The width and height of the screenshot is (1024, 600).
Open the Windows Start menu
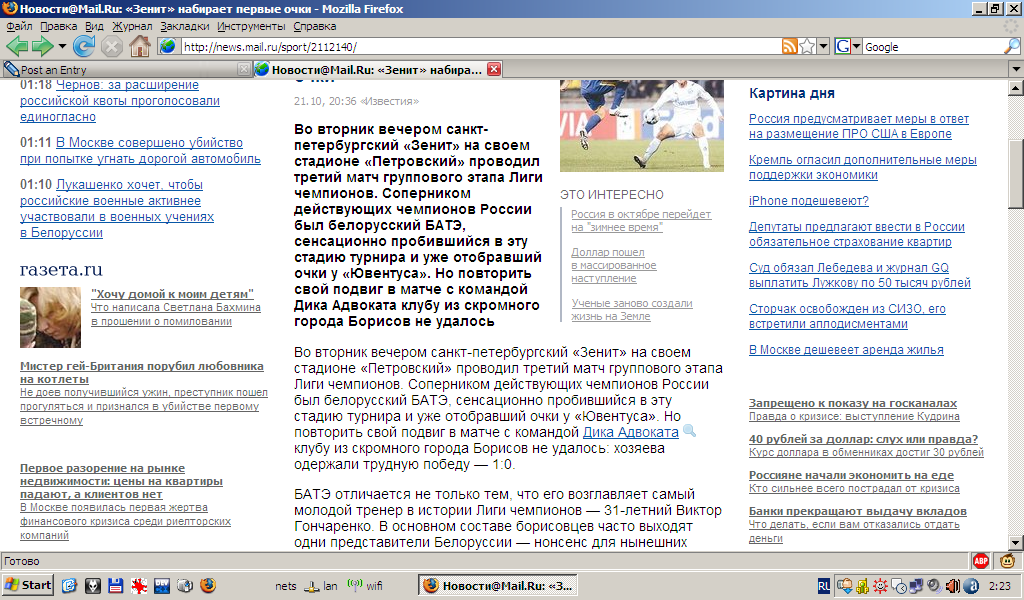pyautogui.click(x=27, y=585)
